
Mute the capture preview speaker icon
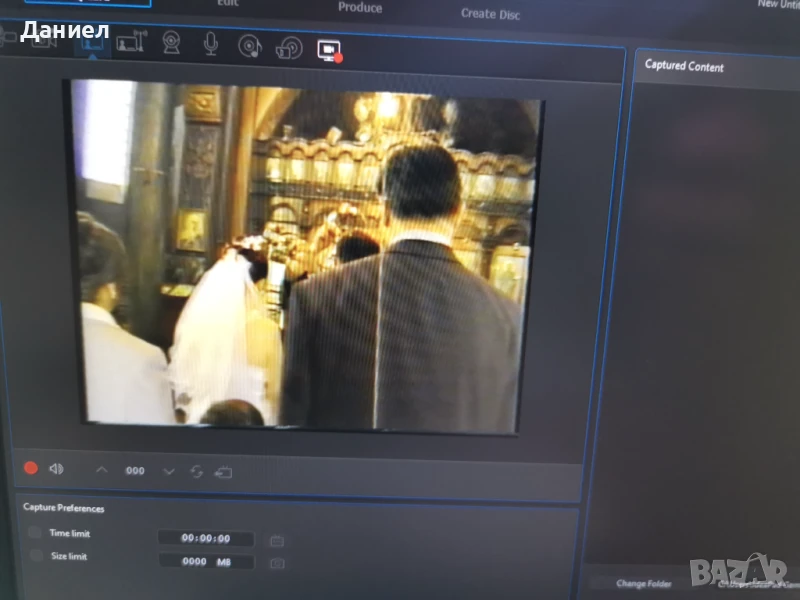(x=56, y=468)
